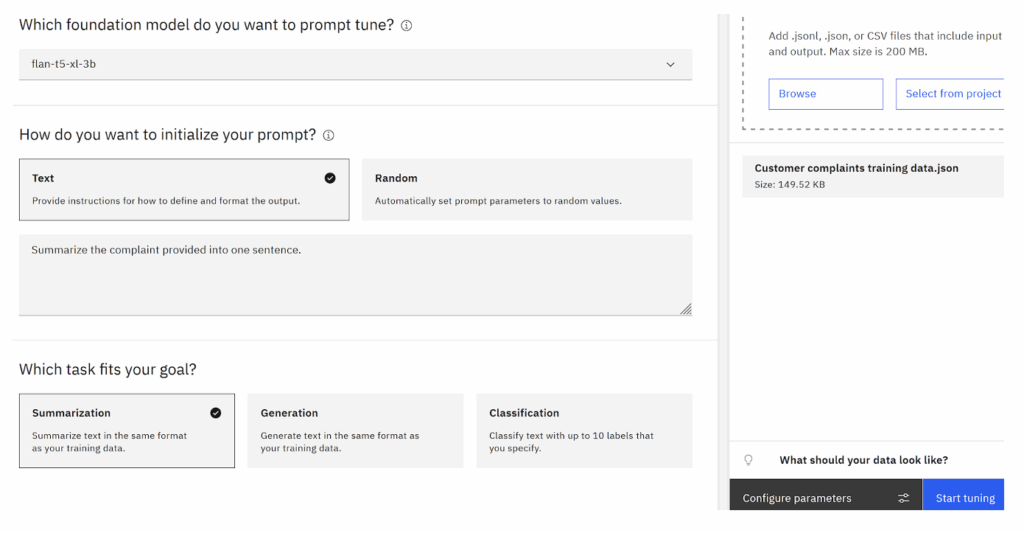Click the Size: 149.52 KB text
This screenshot has width=1024, height=533.
(x=790, y=185)
